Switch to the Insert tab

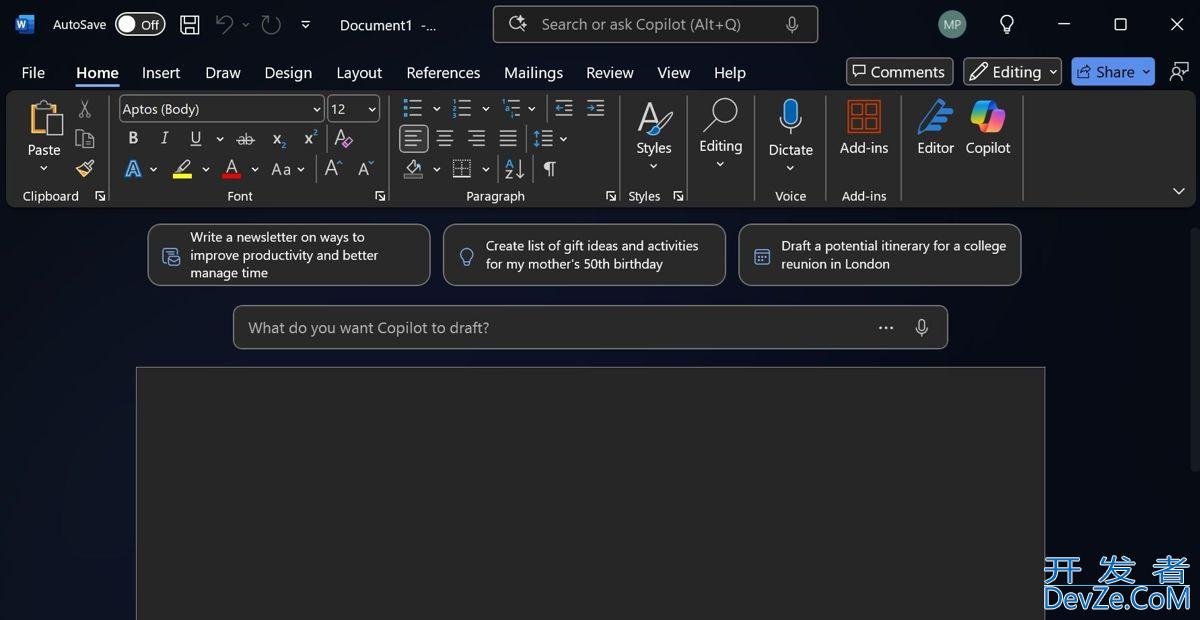click(x=161, y=72)
